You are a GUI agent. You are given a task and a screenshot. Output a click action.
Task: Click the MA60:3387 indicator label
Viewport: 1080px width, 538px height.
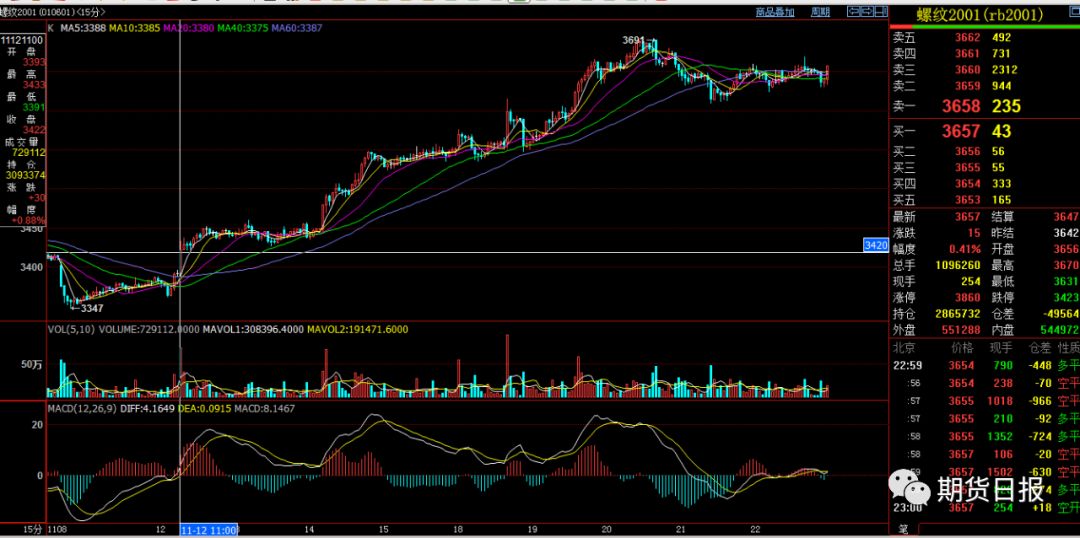pyautogui.click(x=296, y=28)
